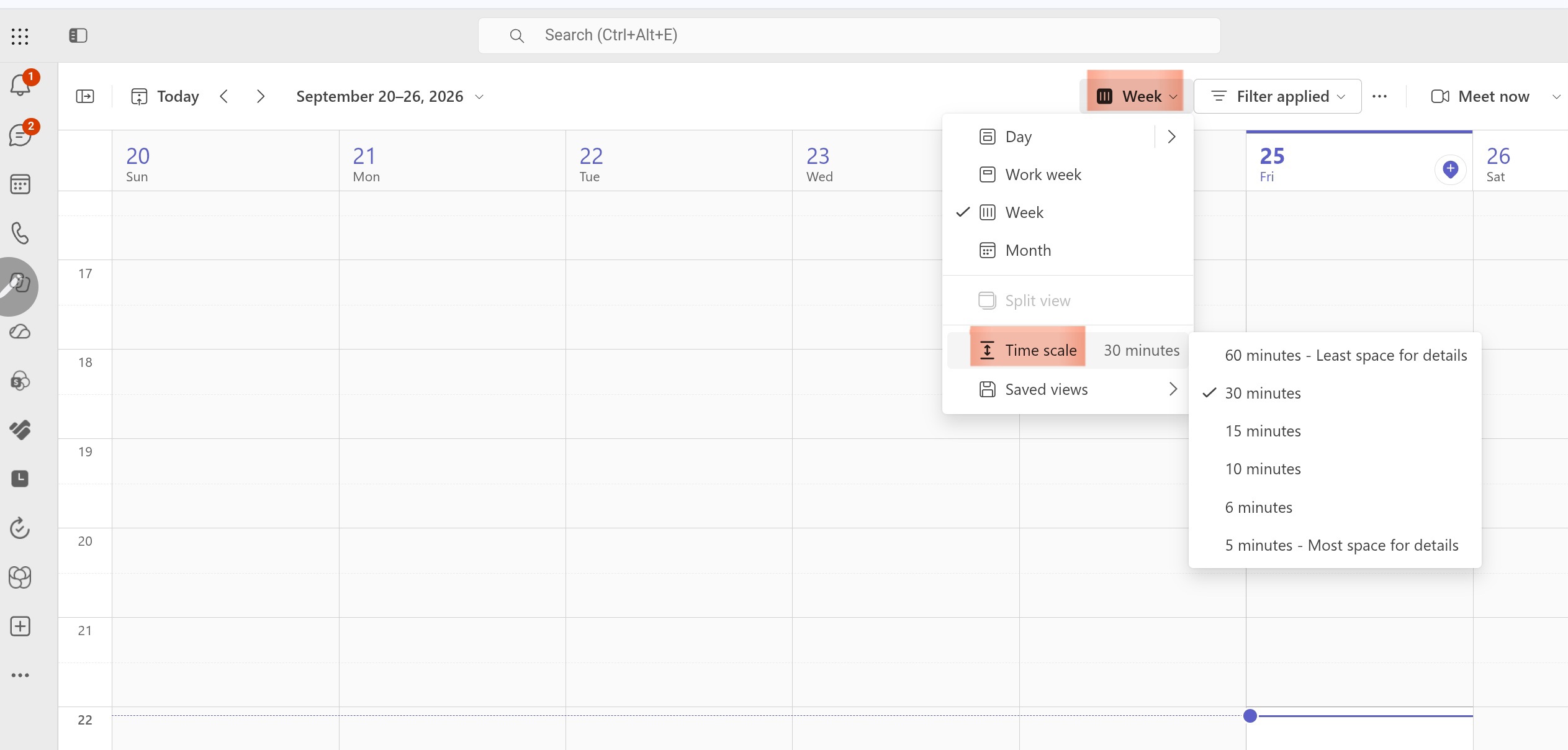Viewport: 1568px width, 750px height.
Task: Click Meet now button
Action: pyautogui.click(x=1480, y=96)
